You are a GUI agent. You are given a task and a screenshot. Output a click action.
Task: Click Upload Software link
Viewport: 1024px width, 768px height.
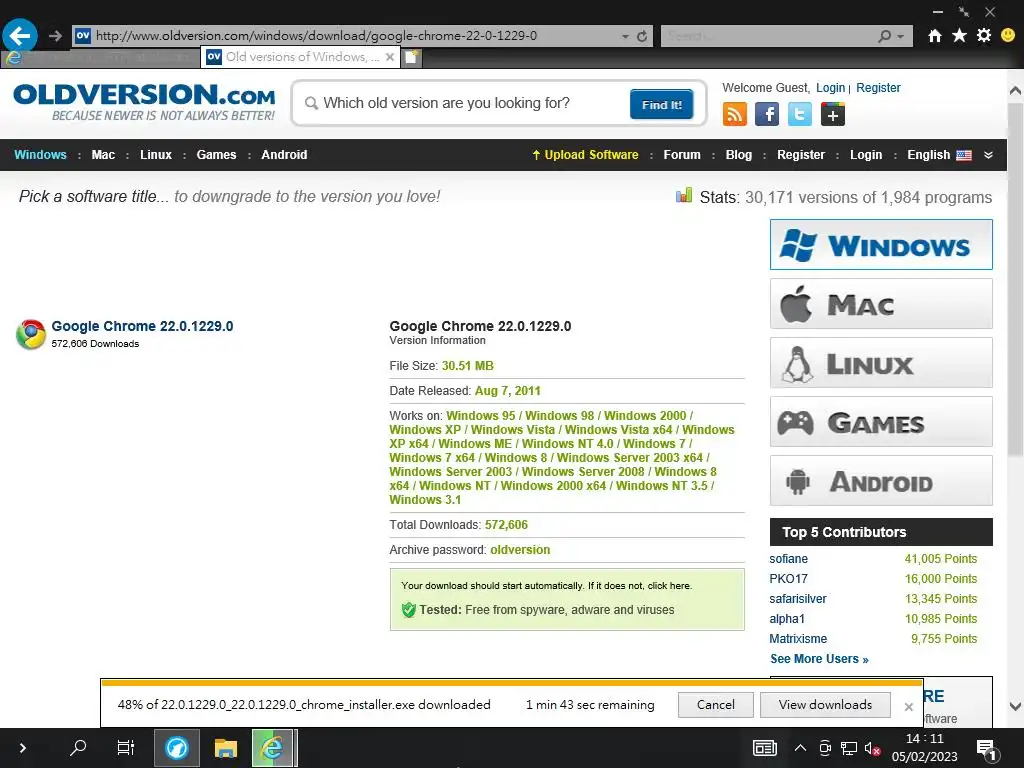click(x=585, y=155)
